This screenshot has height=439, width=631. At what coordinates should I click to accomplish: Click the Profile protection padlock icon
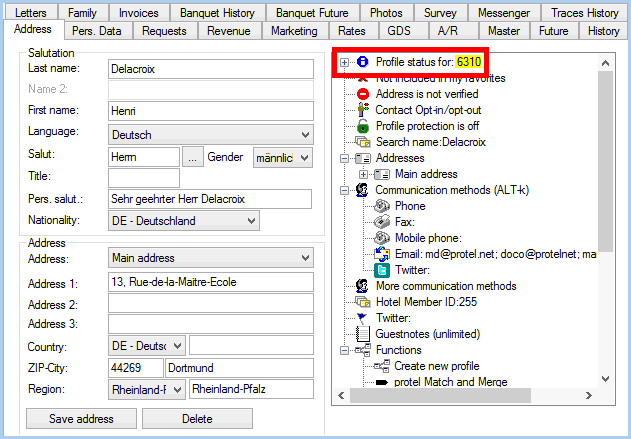362,126
